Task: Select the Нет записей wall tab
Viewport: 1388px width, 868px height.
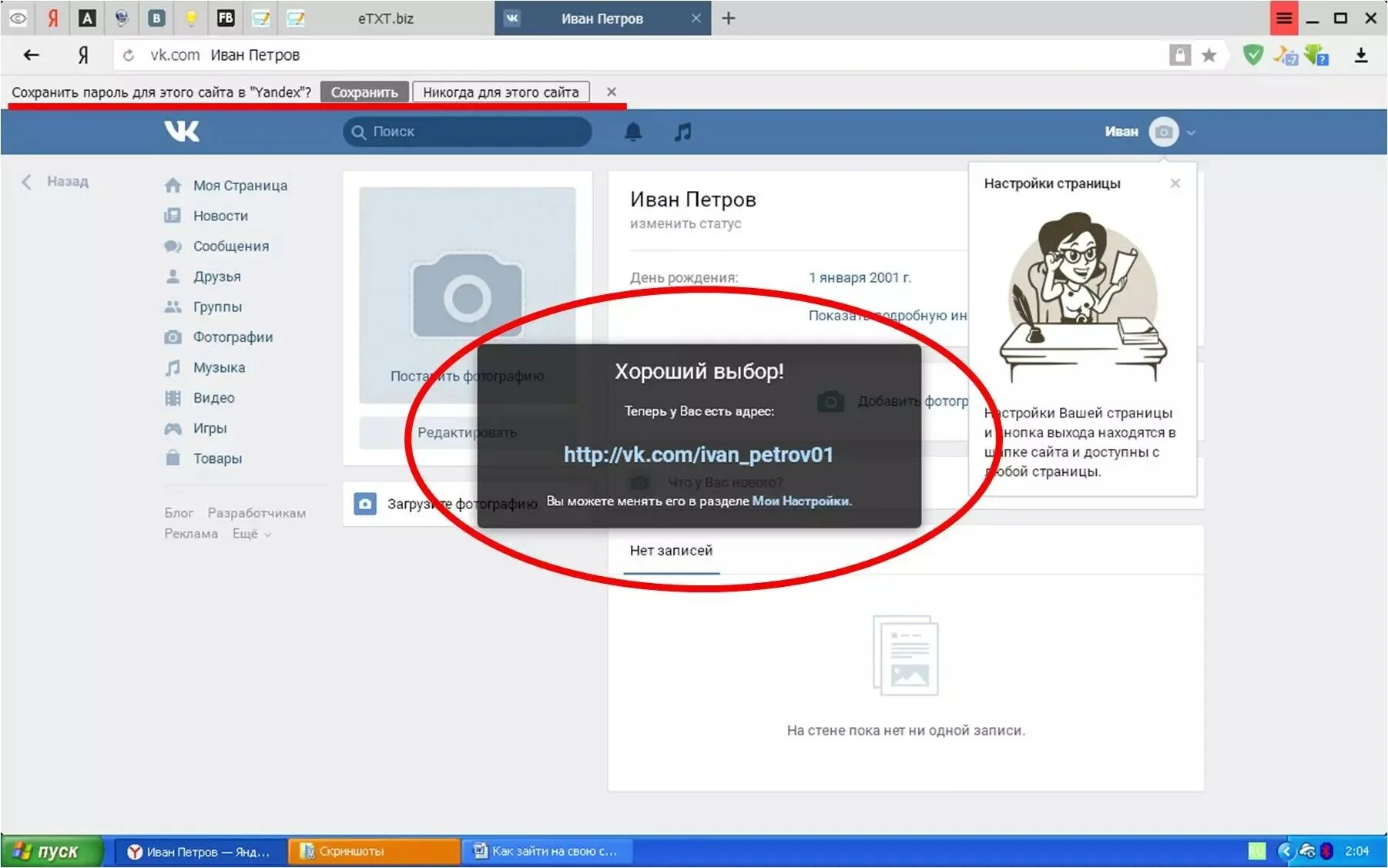Action: (671, 551)
